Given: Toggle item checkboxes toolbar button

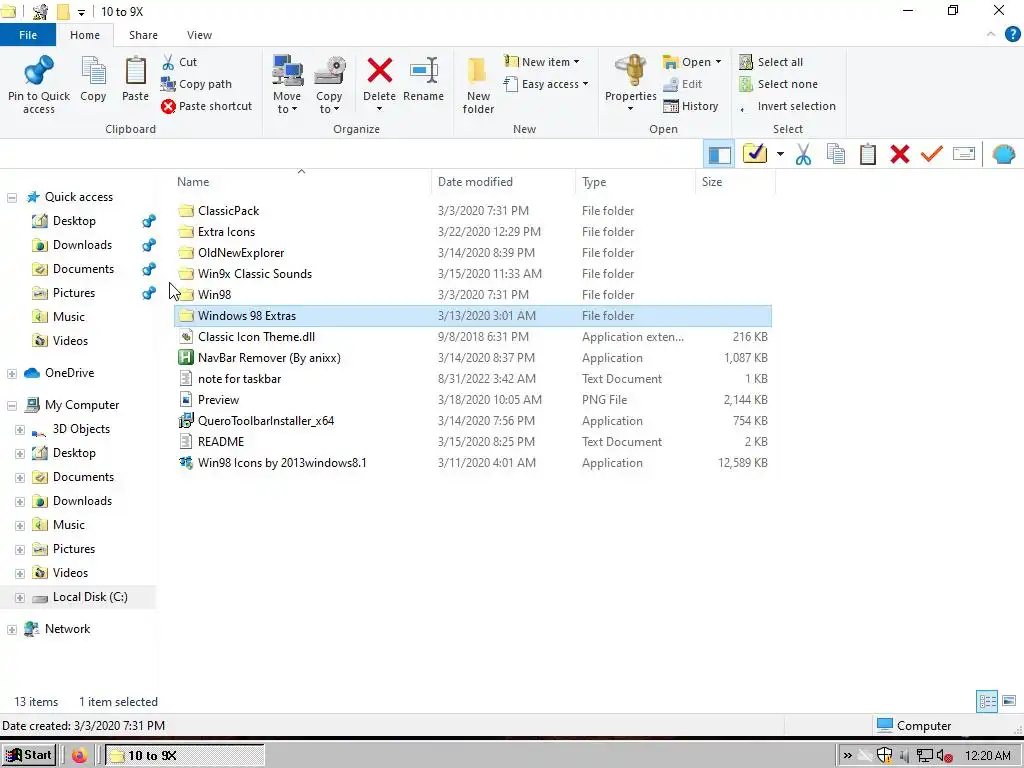Looking at the screenshot, I should point(754,154).
